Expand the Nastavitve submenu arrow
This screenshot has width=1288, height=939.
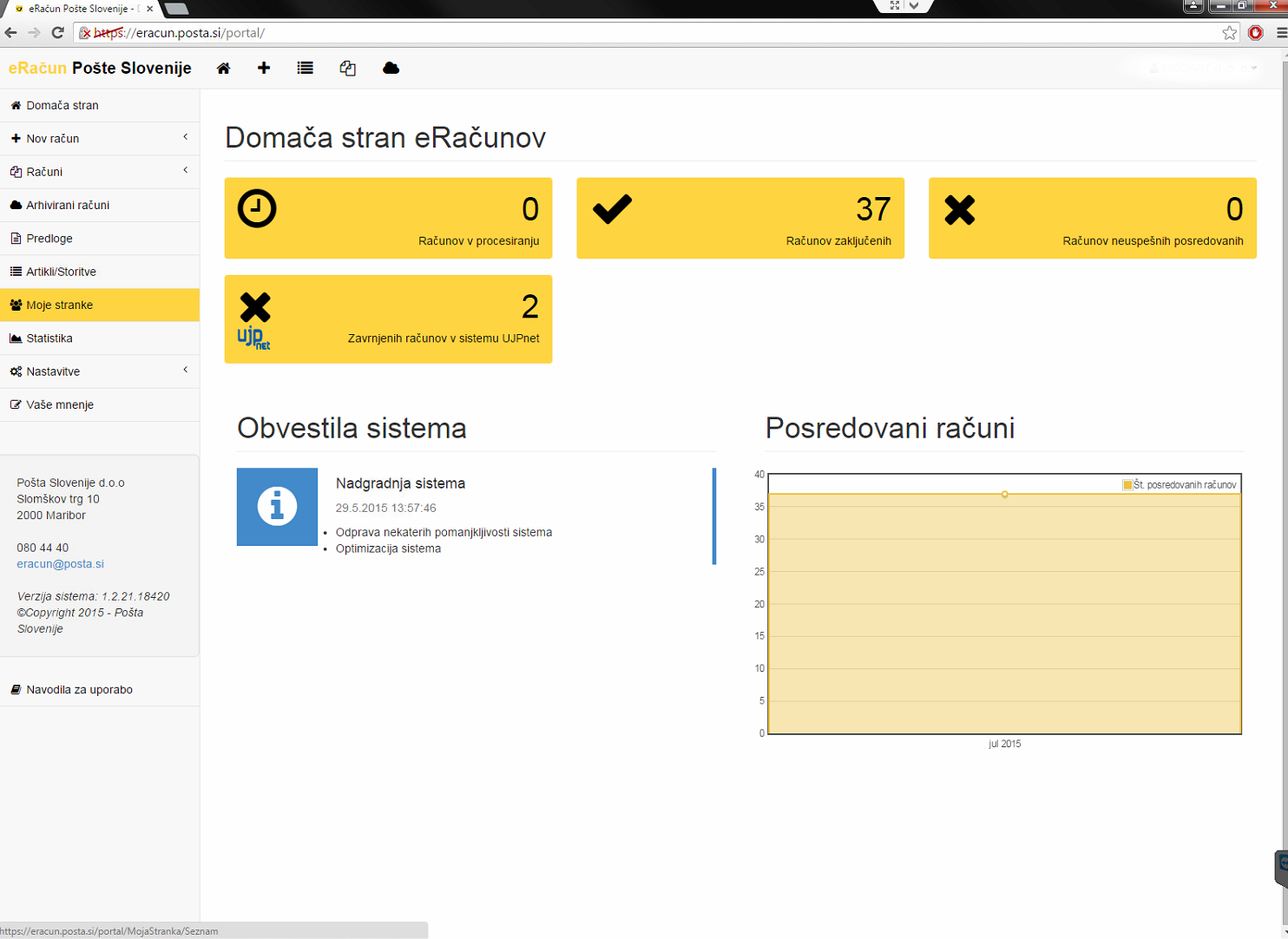point(185,370)
